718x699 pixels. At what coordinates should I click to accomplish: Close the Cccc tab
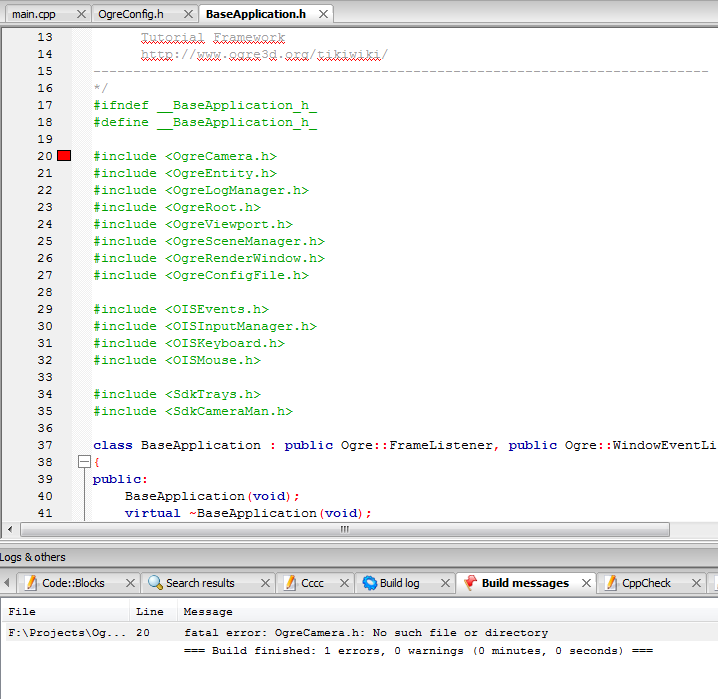(x=344, y=583)
